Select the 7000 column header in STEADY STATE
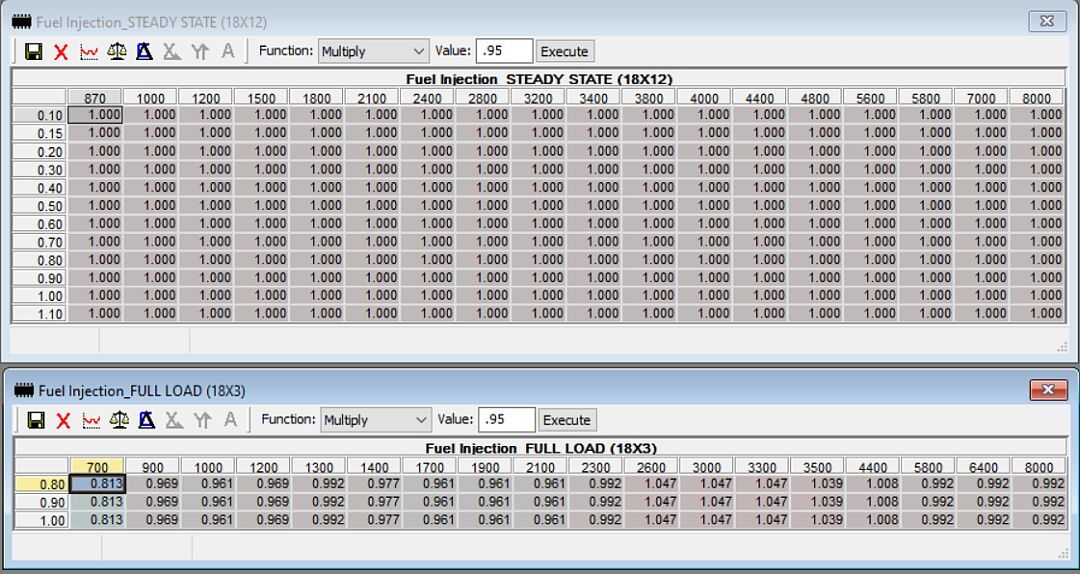The width and height of the screenshot is (1080, 574). [982, 98]
